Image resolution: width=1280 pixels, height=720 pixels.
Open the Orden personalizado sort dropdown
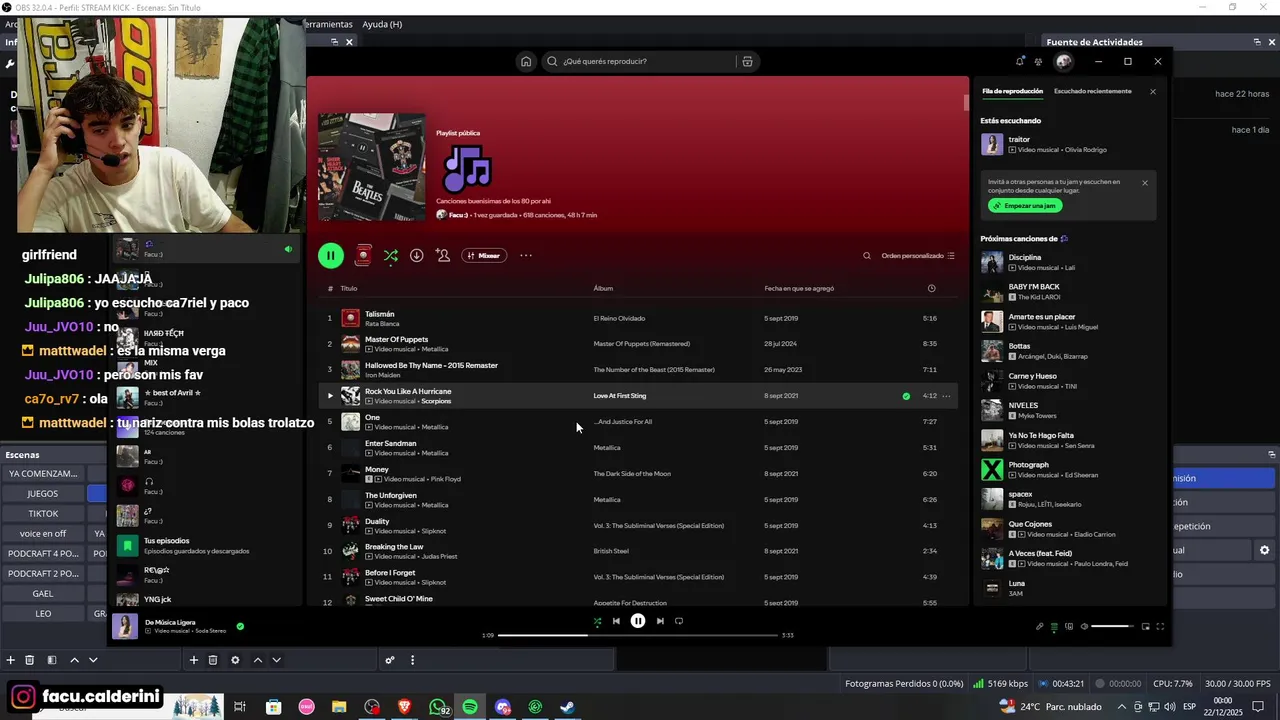click(x=918, y=255)
